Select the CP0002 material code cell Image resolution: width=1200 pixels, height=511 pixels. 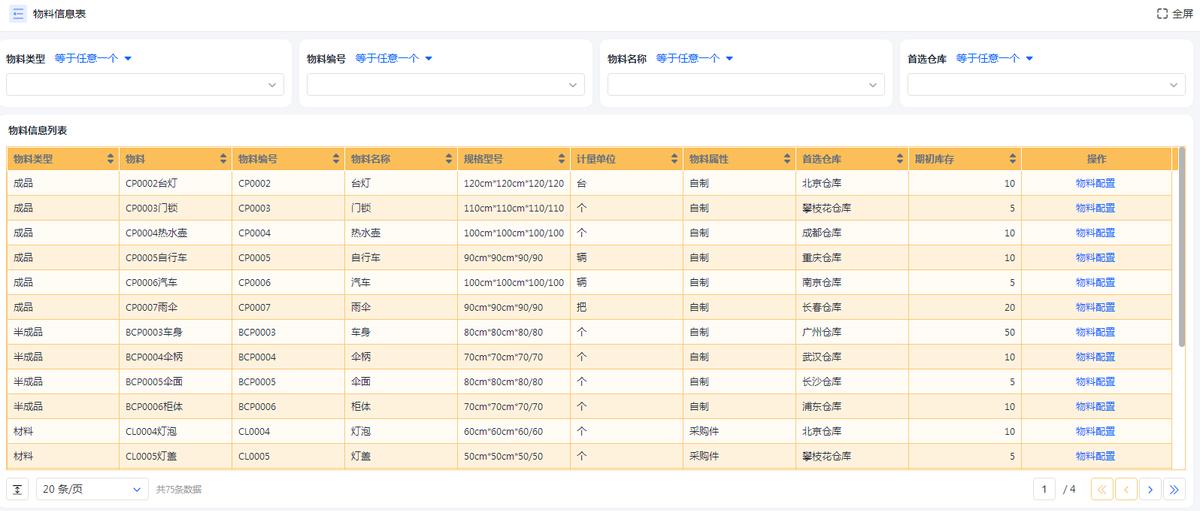288,183
